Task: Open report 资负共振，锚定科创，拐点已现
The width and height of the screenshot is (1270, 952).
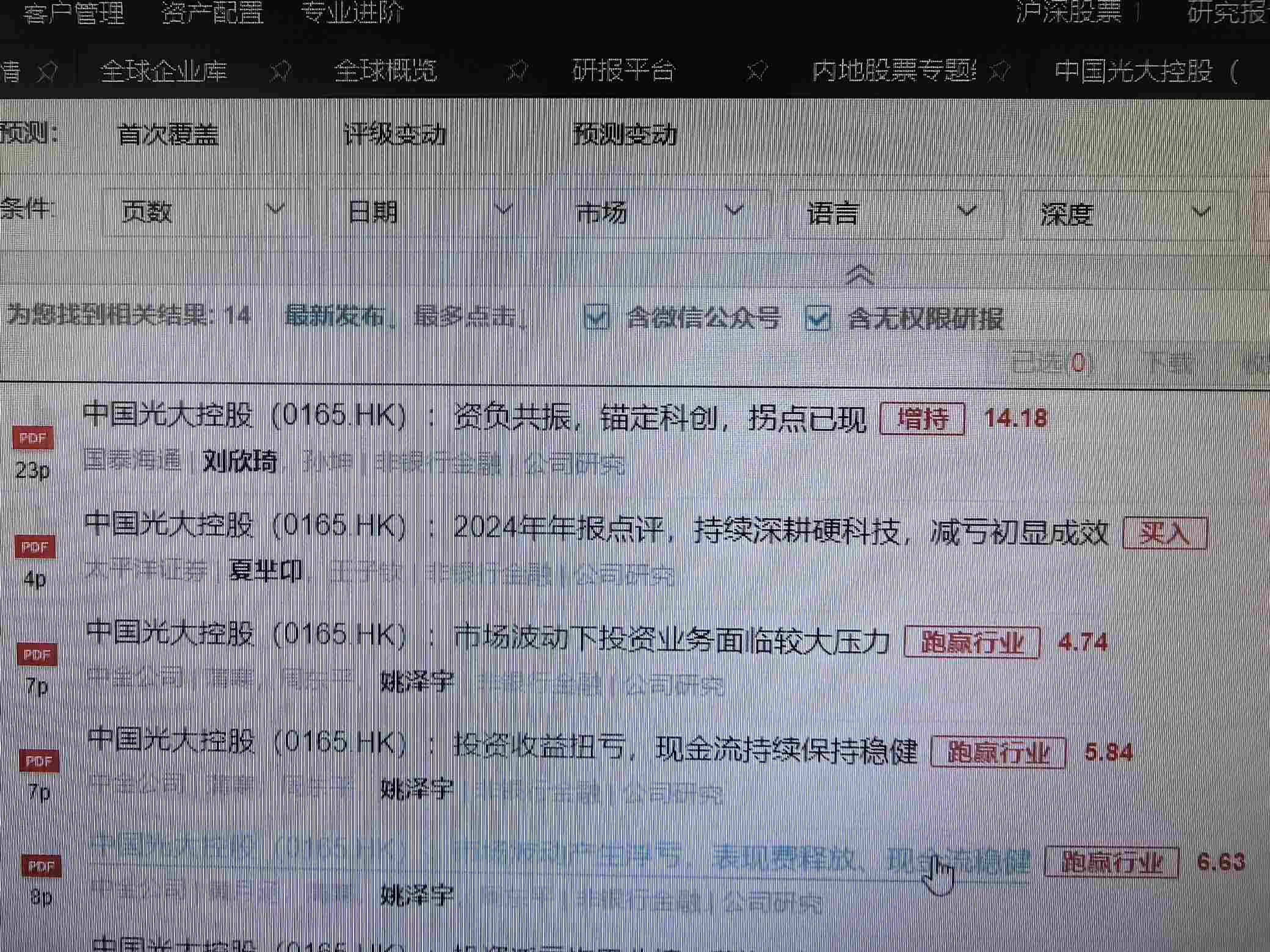Action: (x=475, y=417)
